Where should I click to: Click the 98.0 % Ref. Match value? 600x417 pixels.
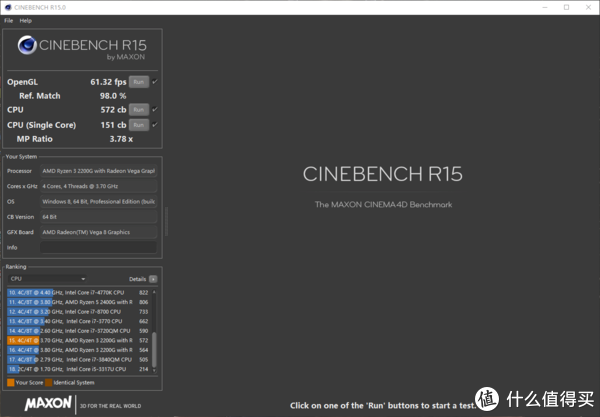click(x=113, y=96)
